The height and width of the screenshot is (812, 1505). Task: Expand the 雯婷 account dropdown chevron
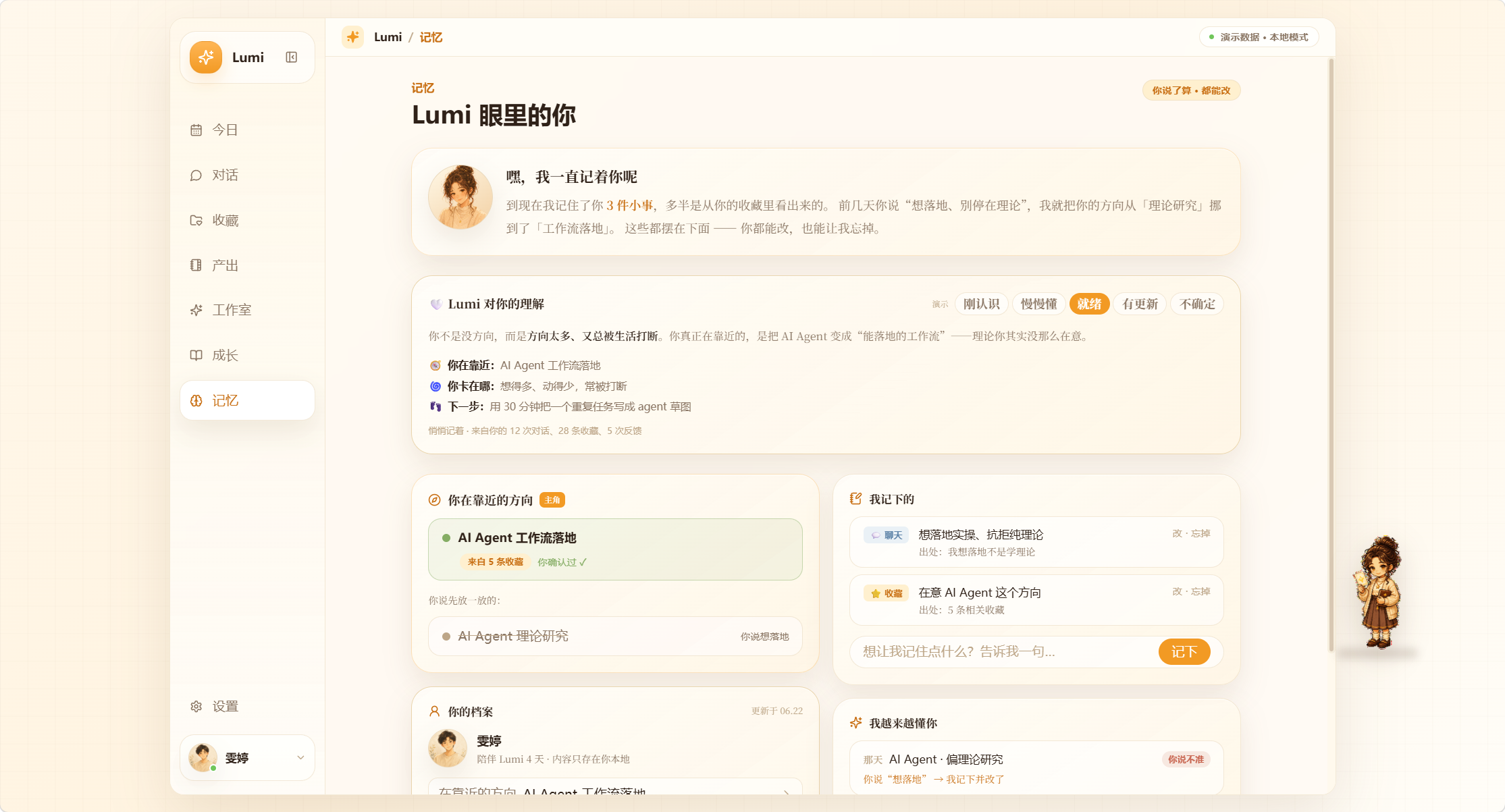click(300, 758)
